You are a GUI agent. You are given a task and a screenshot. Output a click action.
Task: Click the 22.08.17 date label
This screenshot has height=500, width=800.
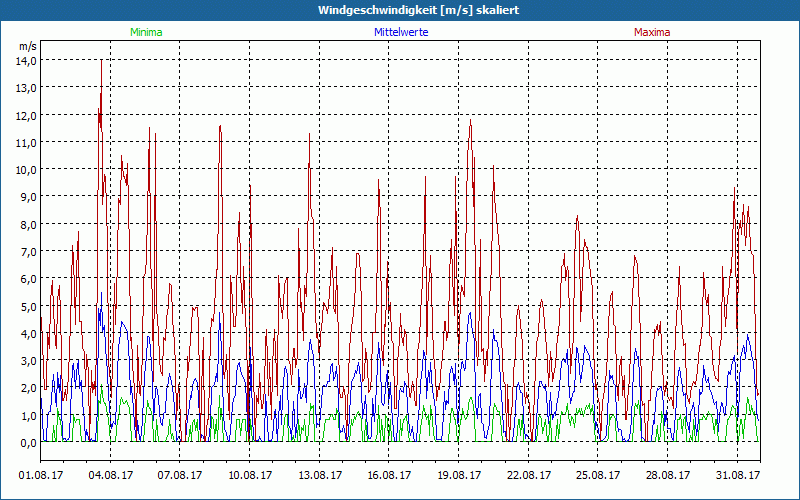pos(529,475)
